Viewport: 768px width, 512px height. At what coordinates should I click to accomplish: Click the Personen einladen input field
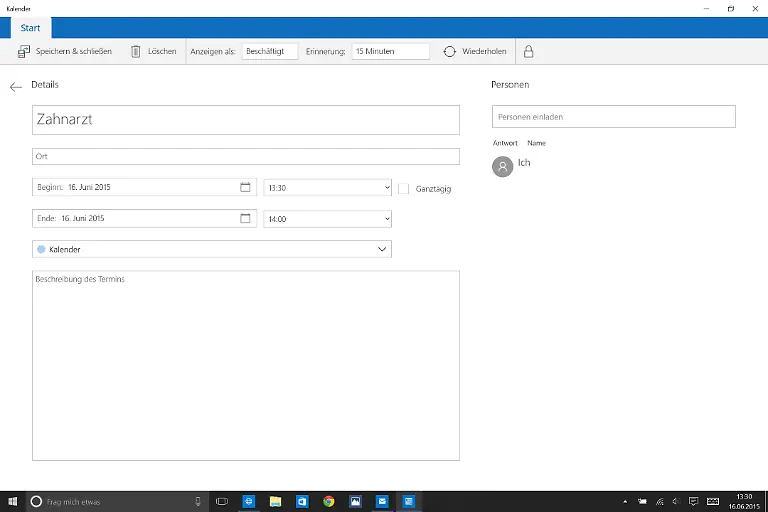pyautogui.click(x=613, y=117)
